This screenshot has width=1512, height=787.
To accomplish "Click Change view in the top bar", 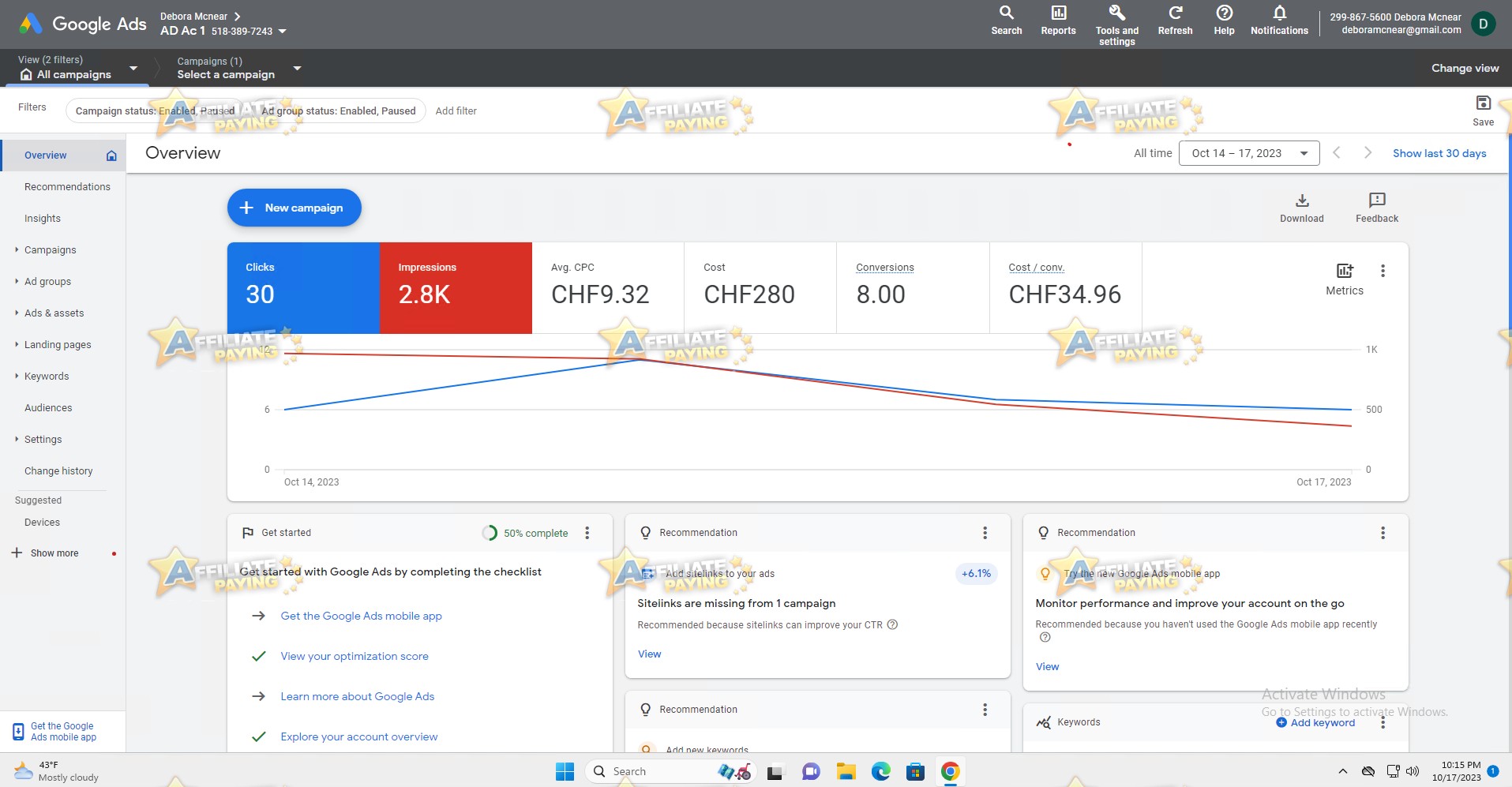I will tap(1465, 68).
